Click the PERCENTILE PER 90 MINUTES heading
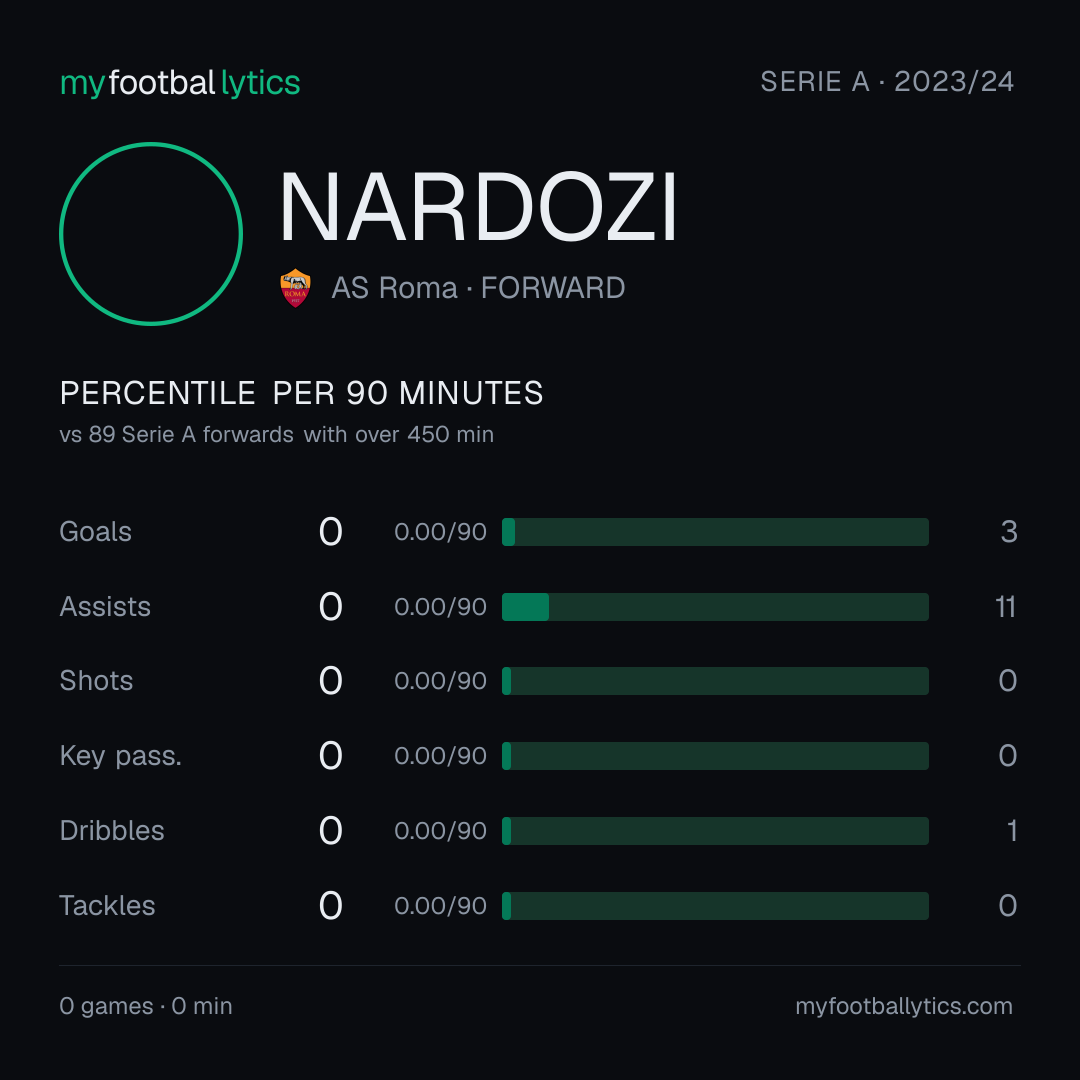Image resolution: width=1080 pixels, height=1080 pixels. (x=301, y=393)
